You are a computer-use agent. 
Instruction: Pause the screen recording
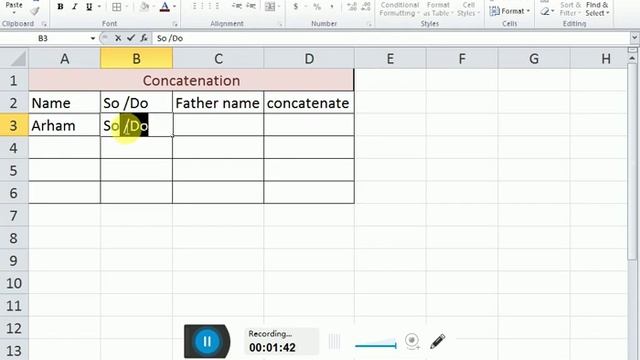207,341
